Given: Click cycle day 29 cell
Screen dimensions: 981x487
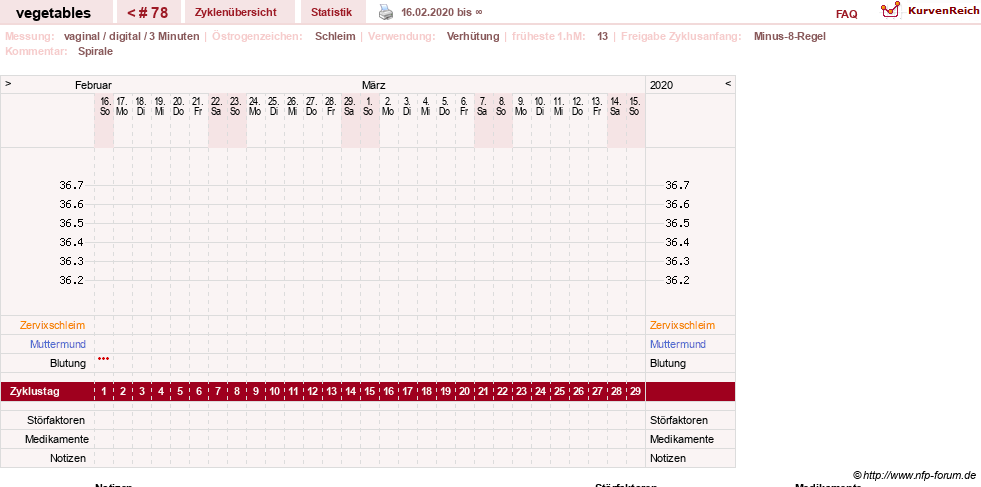Looking at the screenshot, I should point(635,392).
